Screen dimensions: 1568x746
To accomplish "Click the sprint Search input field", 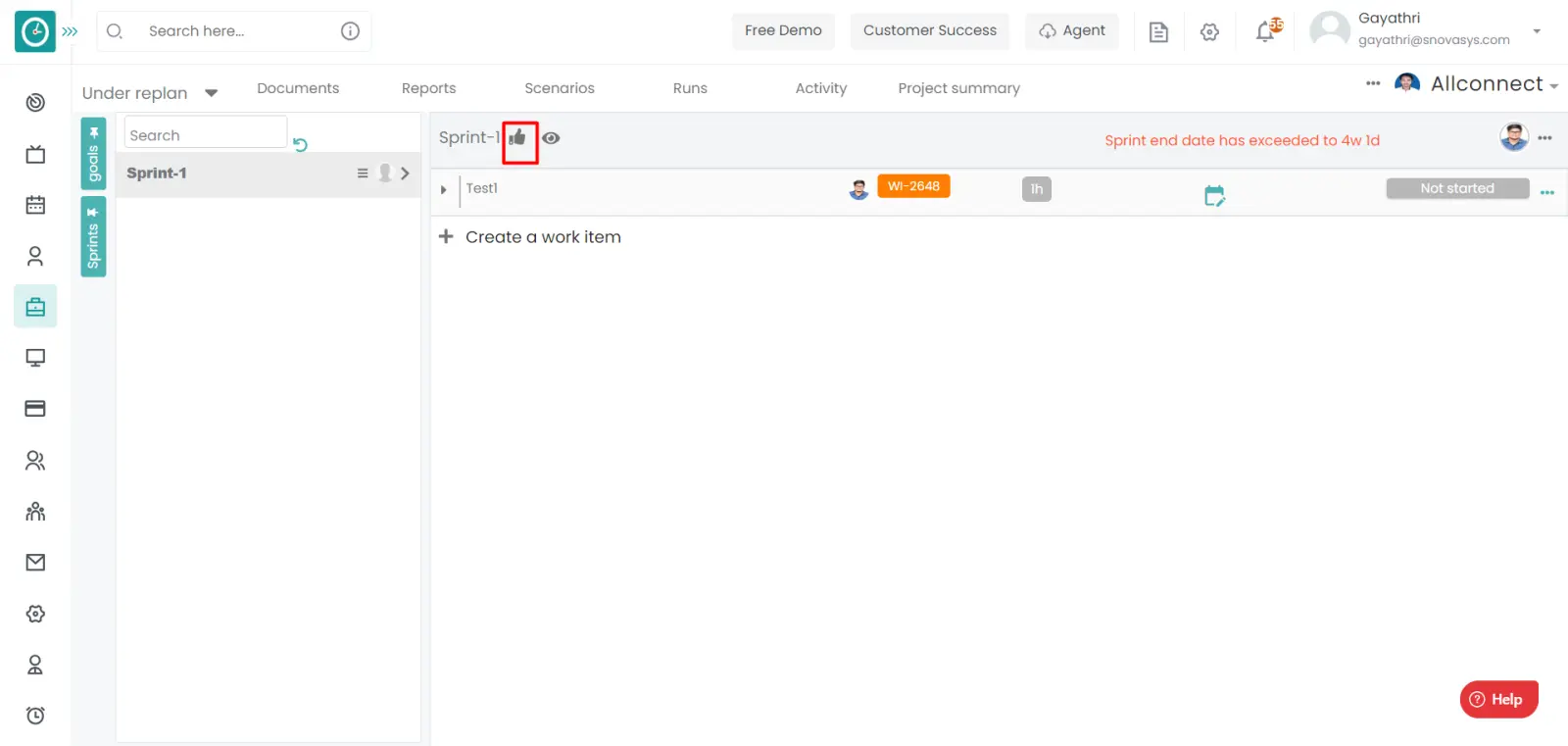I will [x=205, y=135].
